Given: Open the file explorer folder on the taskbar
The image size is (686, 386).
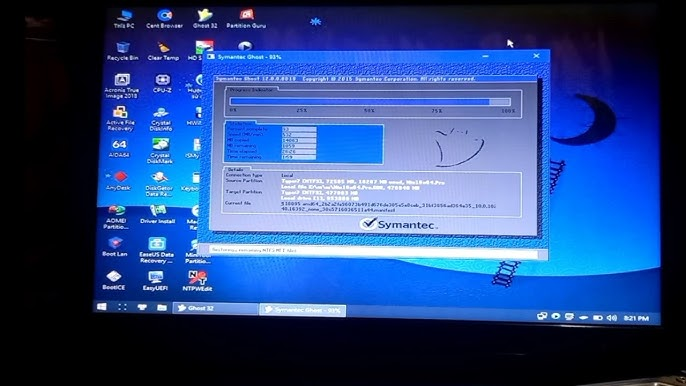Looking at the screenshot, I should 162,308.
